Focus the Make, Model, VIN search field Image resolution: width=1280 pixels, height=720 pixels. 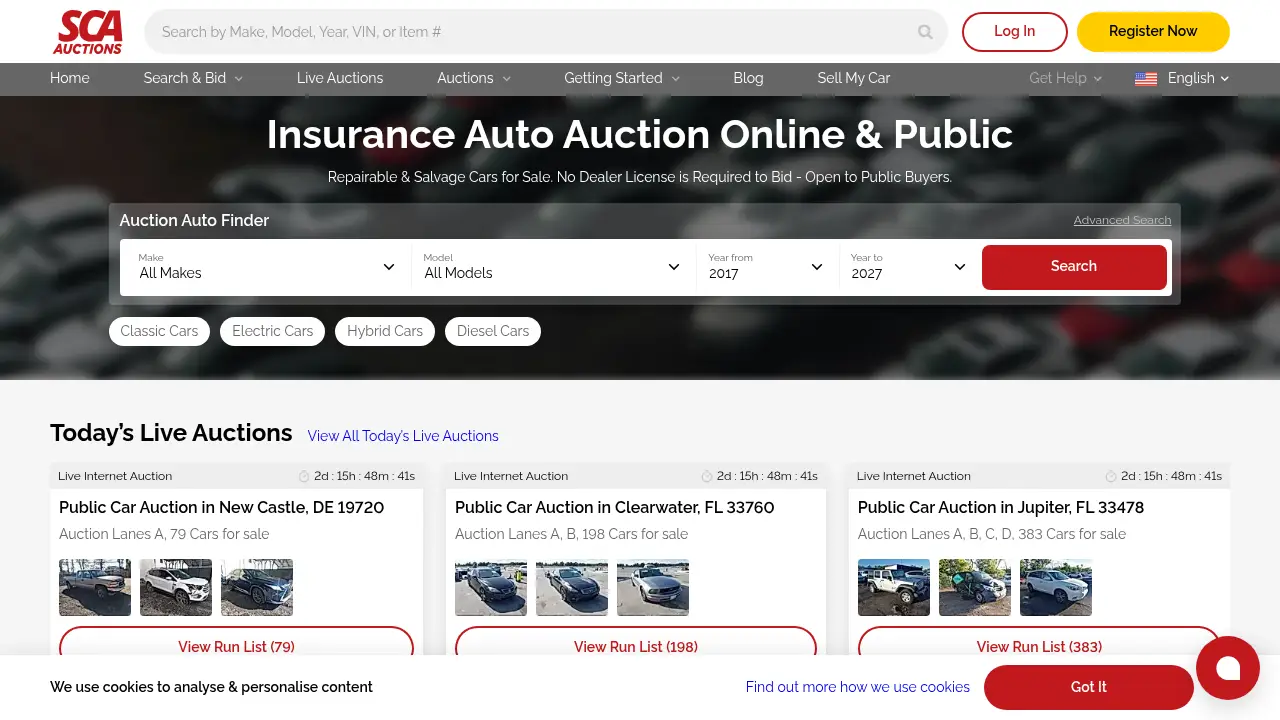tap(546, 32)
